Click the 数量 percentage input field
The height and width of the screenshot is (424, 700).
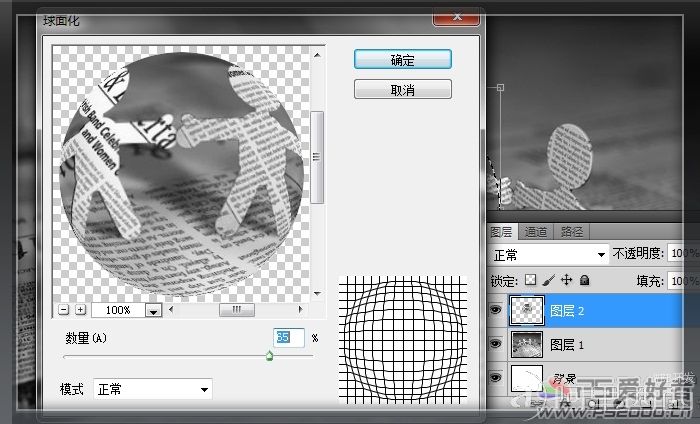point(288,337)
